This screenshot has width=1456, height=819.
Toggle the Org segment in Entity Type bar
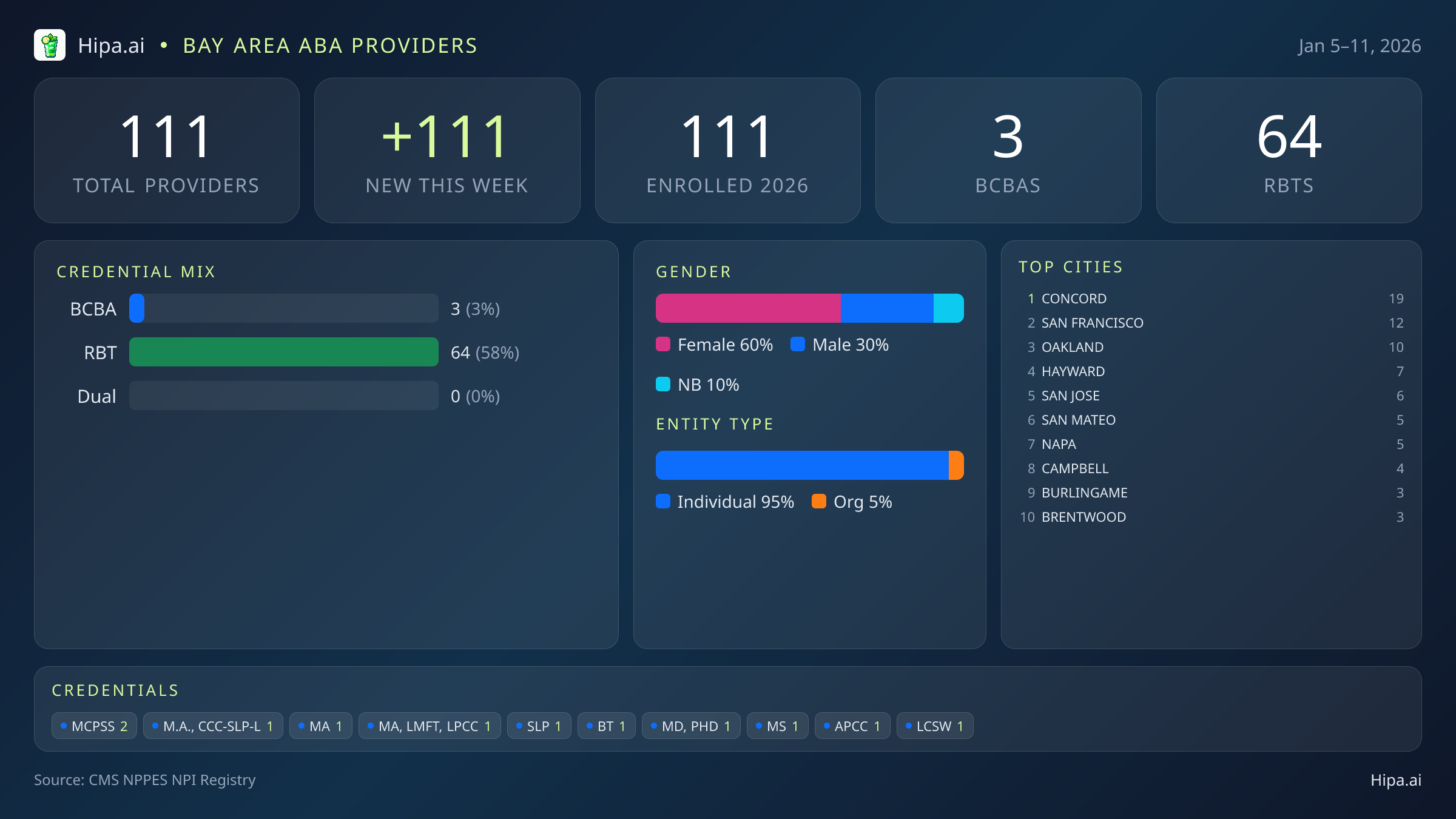coord(956,465)
